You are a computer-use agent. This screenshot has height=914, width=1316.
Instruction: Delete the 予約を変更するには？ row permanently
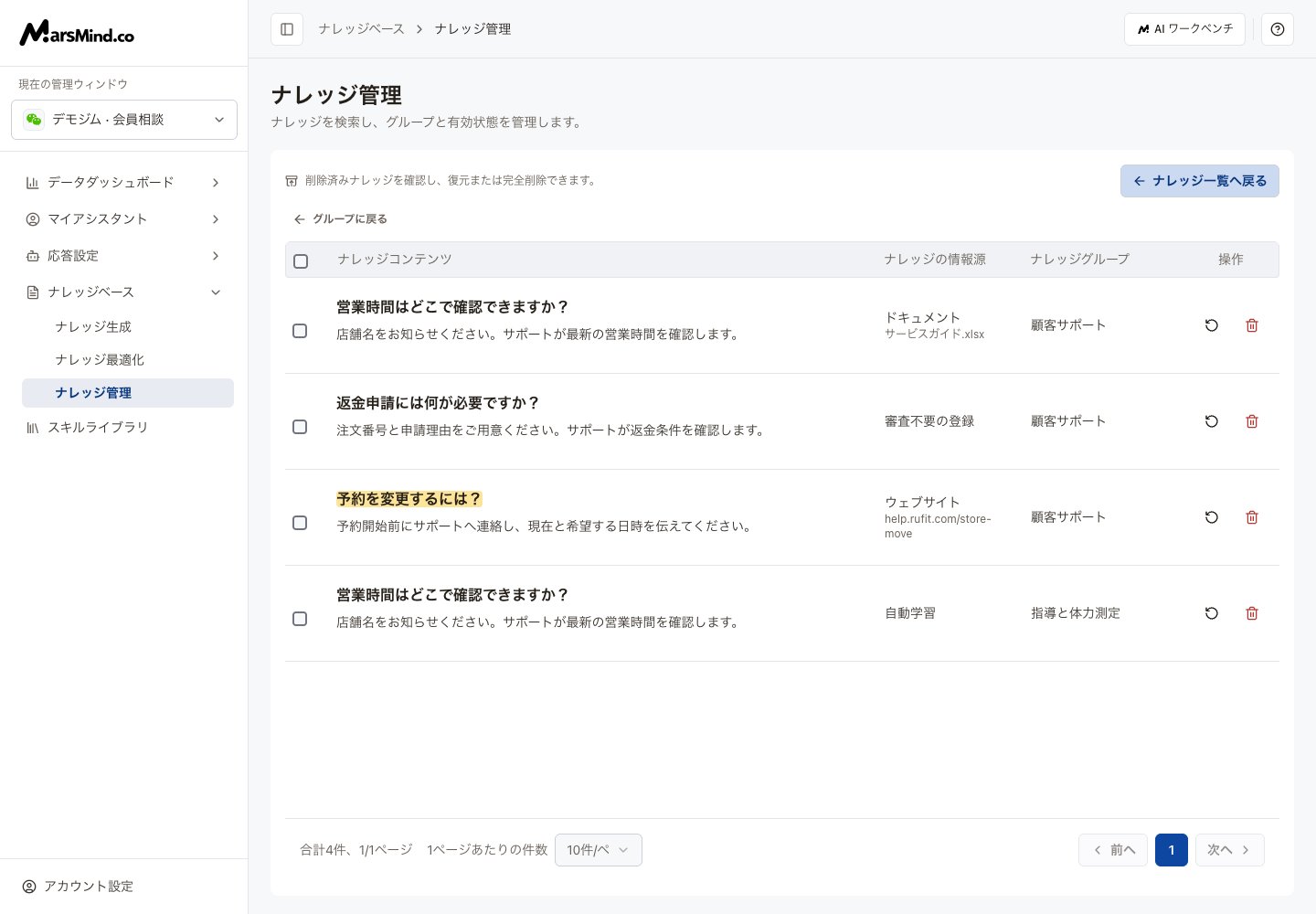point(1252,517)
